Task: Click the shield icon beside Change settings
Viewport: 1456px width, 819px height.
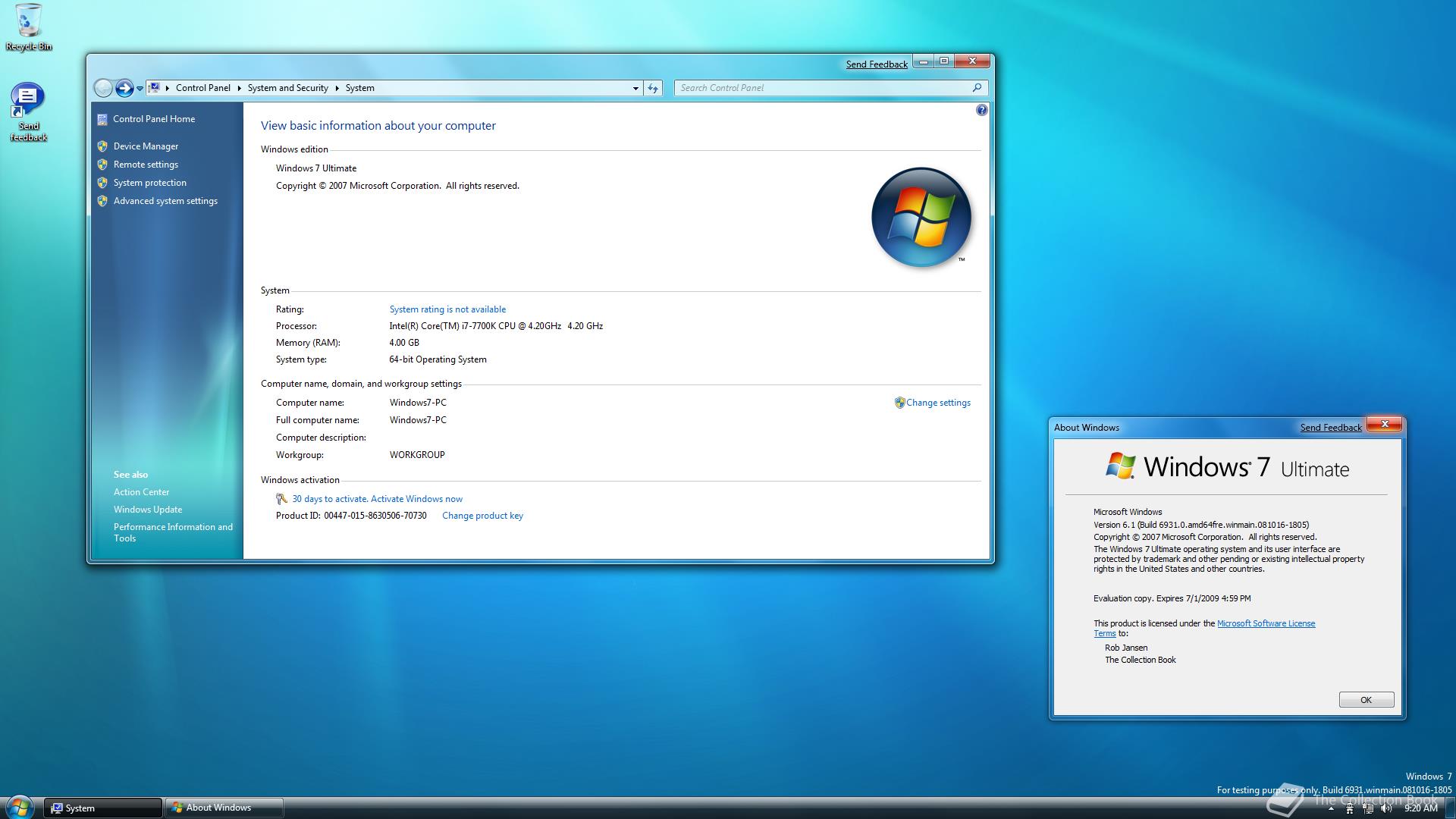Action: 899,403
